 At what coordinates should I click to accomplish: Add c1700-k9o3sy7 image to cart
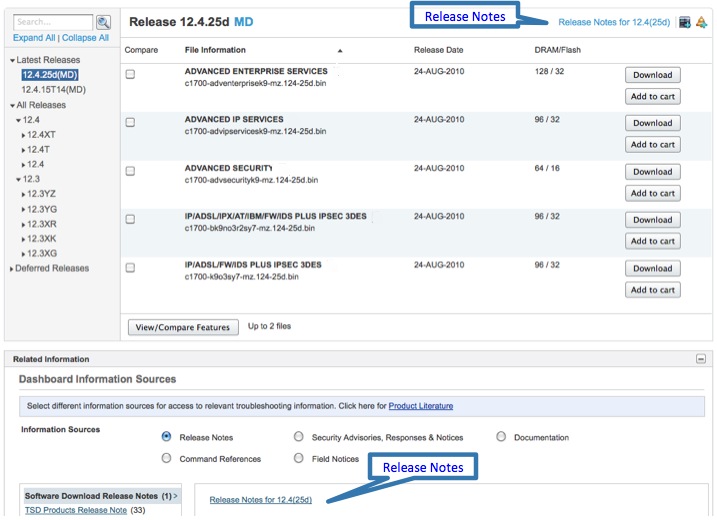pos(653,290)
